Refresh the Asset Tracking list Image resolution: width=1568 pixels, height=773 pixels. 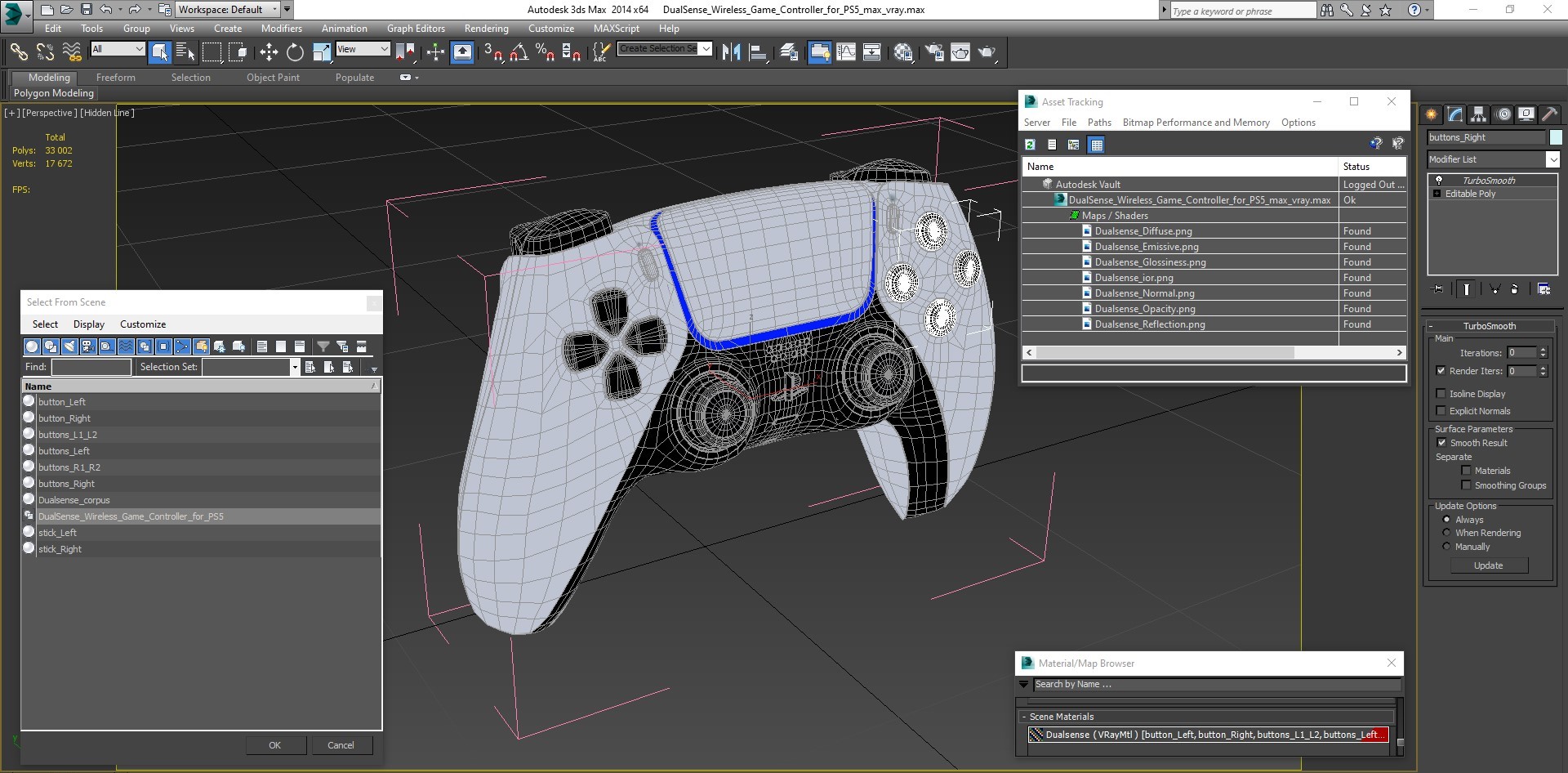pyautogui.click(x=1030, y=145)
